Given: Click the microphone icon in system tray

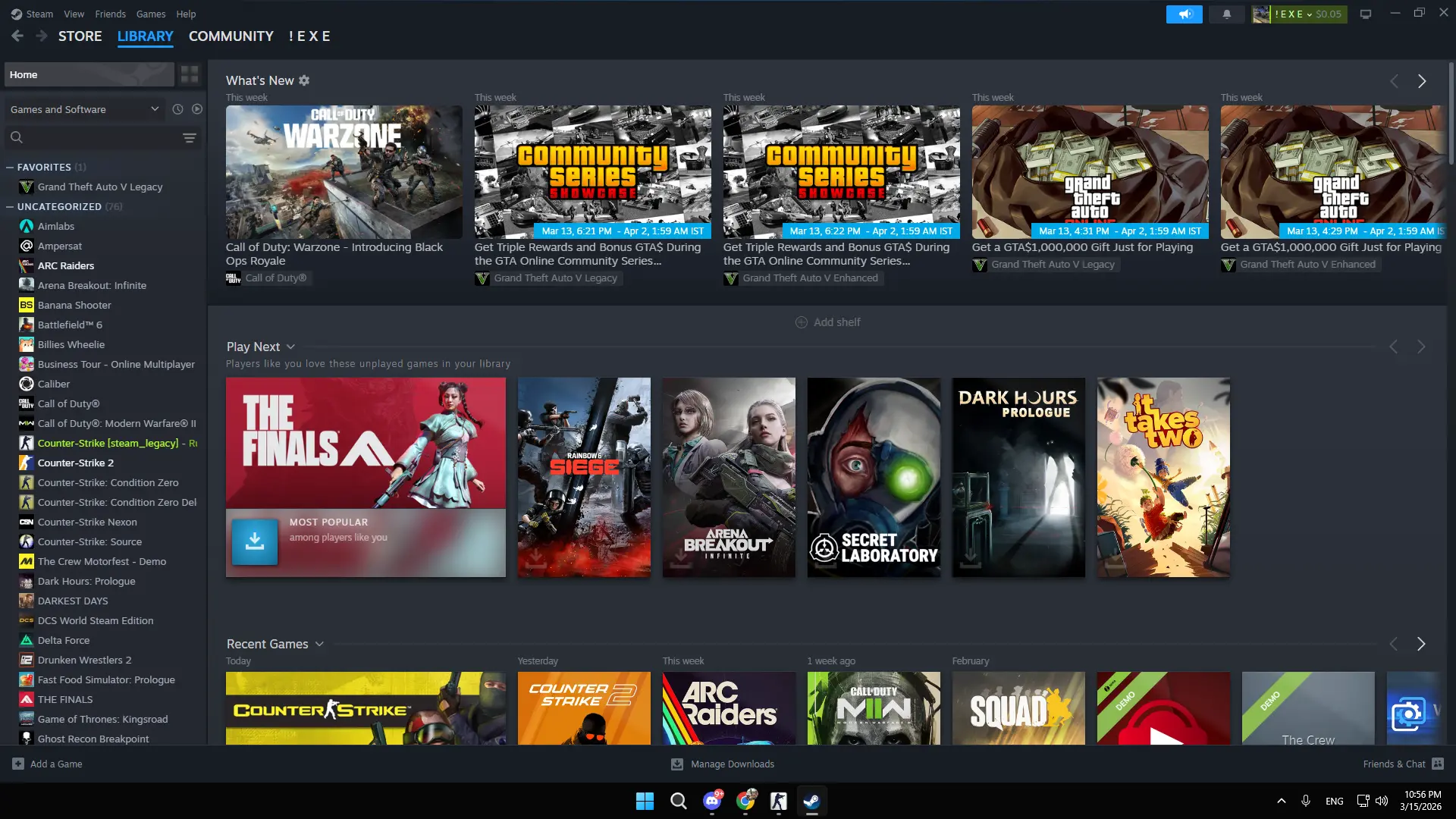Looking at the screenshot, I should [1306, 801].
